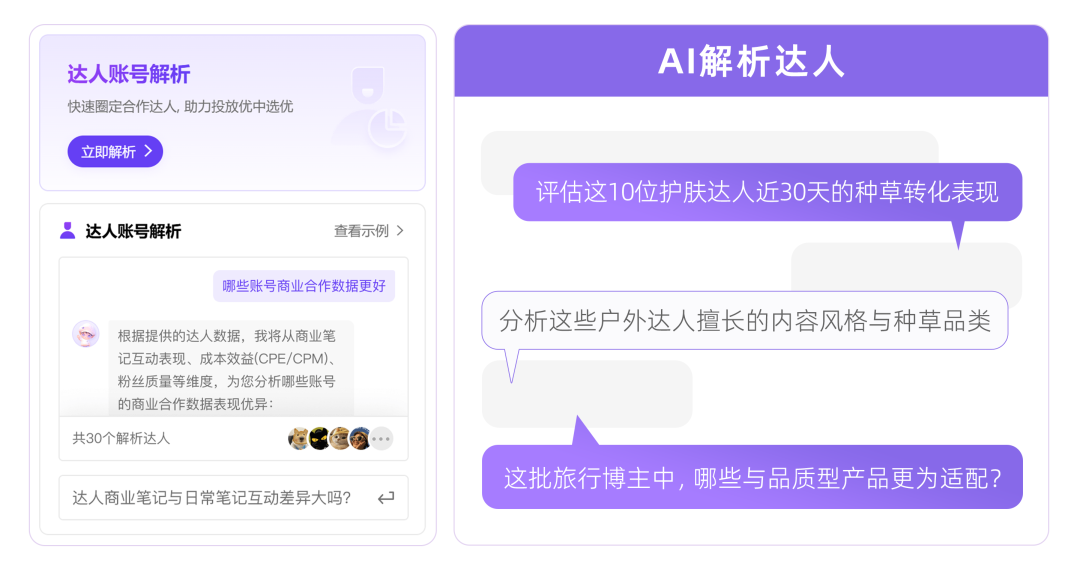Click the 这批旅行博主中 prompt bubble
This screenshot has height=575, width=1080.
click(752, 477)
